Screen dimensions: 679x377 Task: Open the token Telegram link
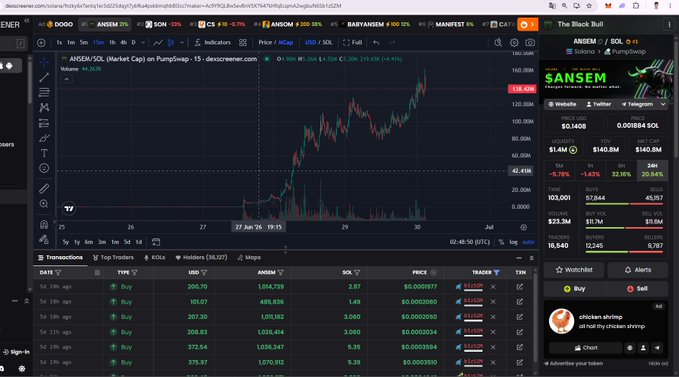(637, 104)
